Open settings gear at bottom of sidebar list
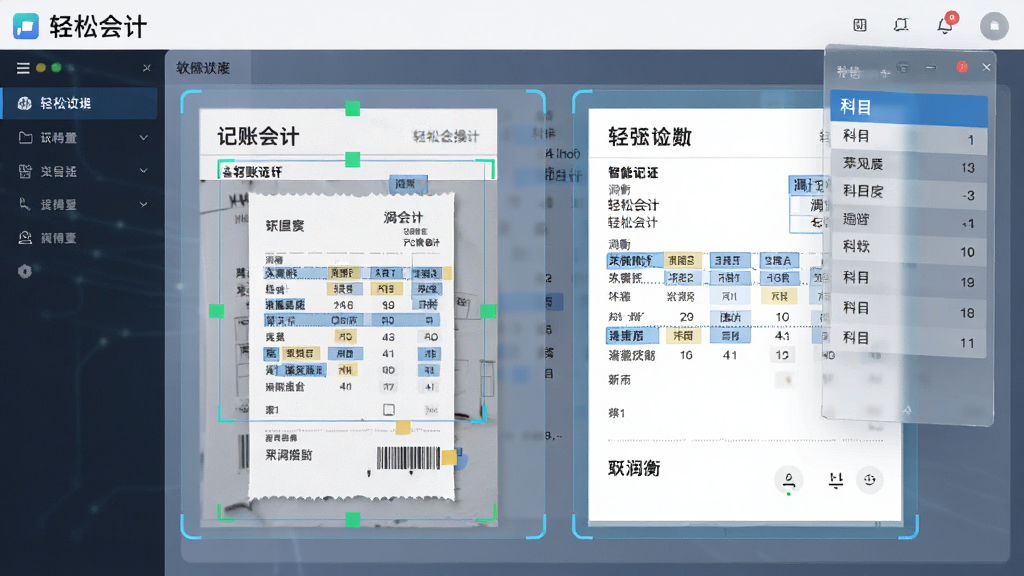This screenshot has height=576, width=1024. pos(25,271)
